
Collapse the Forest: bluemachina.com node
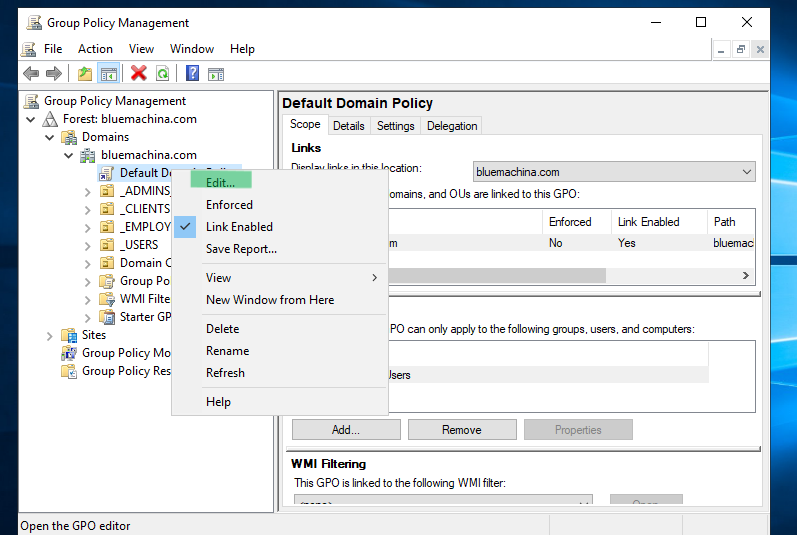(31, 119)
